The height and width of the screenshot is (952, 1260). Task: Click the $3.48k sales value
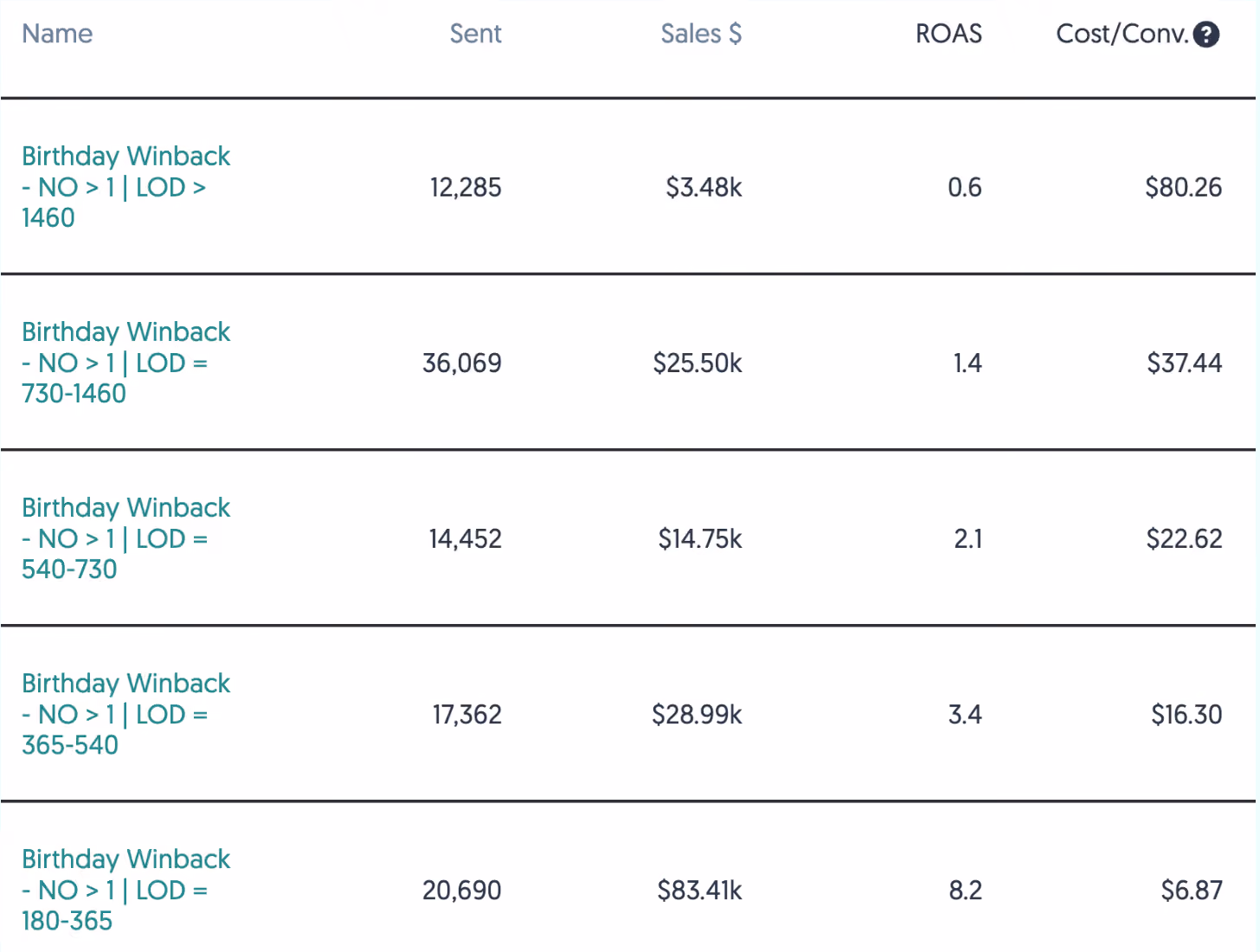coord(704,188)
